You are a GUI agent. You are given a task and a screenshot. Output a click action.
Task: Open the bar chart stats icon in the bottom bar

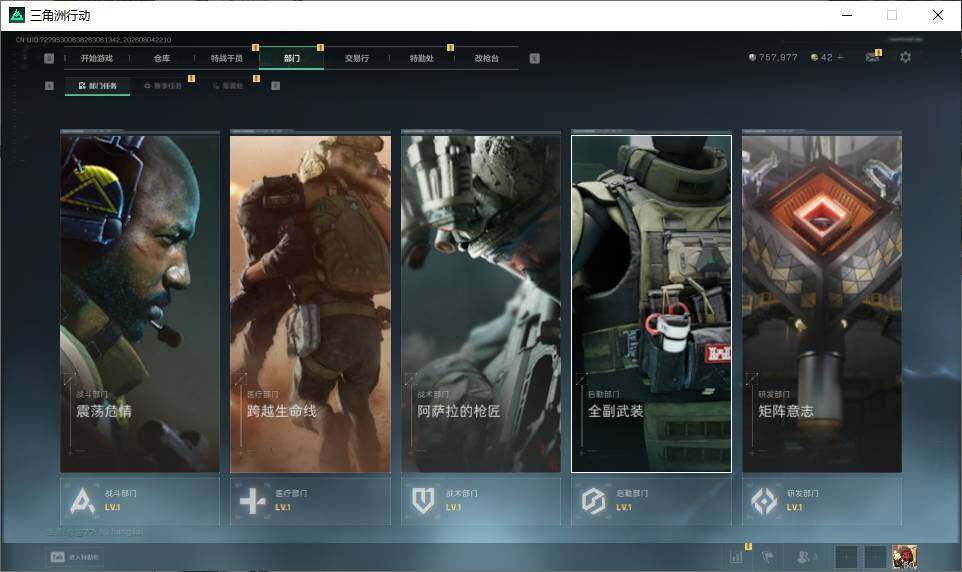tap(736, 557)
